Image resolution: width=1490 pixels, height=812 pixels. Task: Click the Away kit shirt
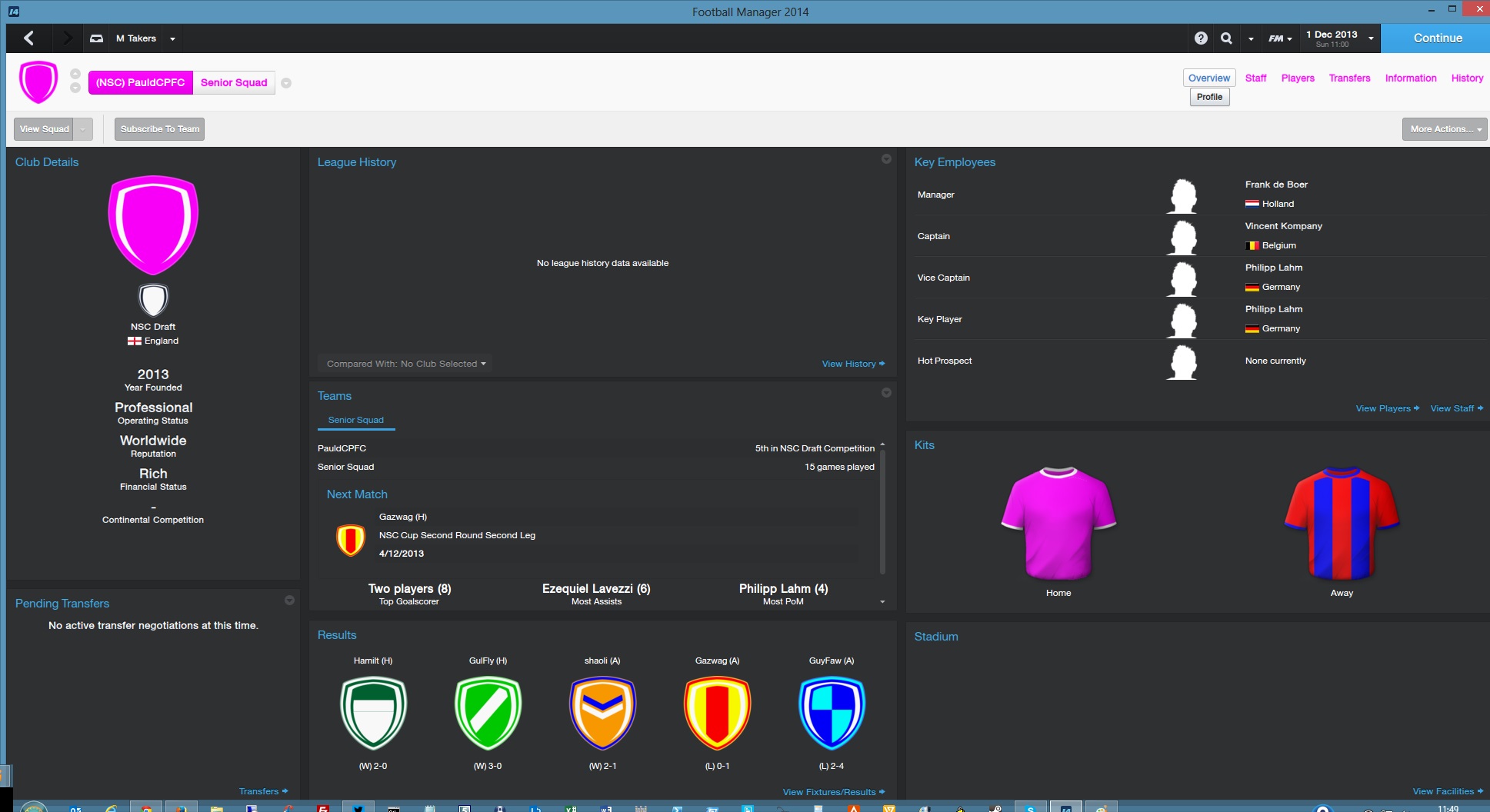click(1342, 522)
